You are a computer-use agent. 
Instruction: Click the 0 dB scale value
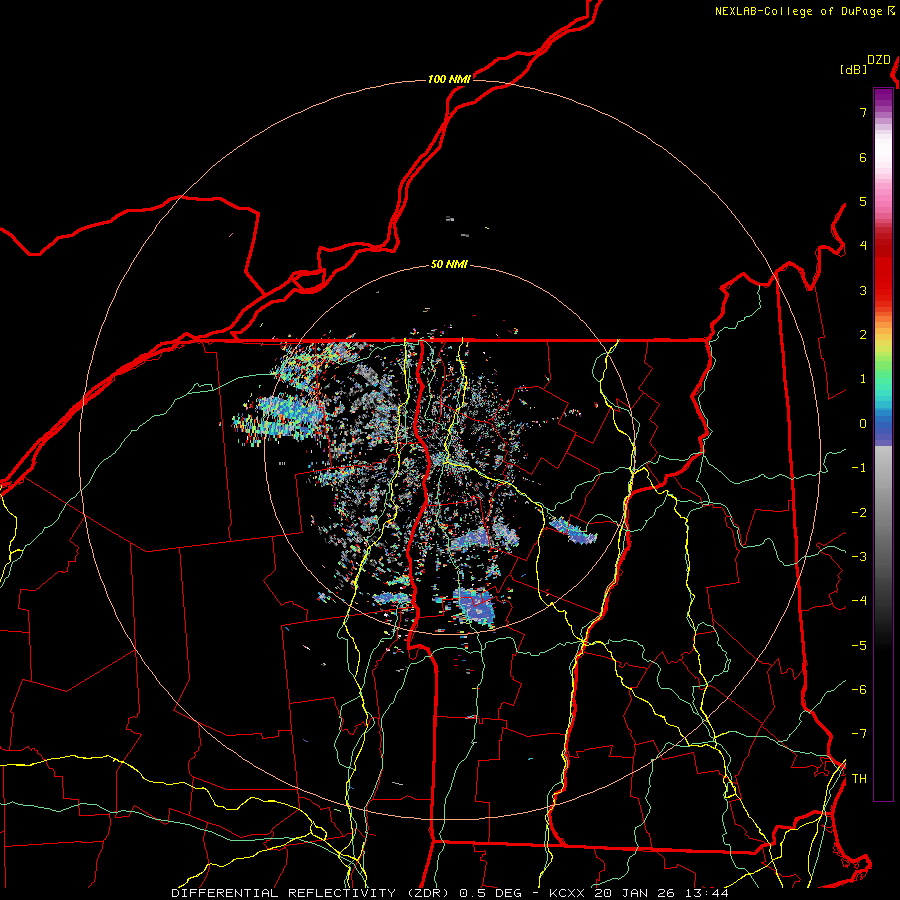pos(863,424)
